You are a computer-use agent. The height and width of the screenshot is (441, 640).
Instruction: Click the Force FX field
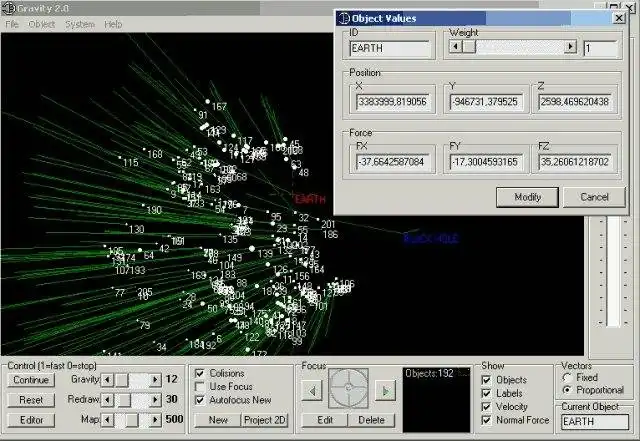[392, 162]
